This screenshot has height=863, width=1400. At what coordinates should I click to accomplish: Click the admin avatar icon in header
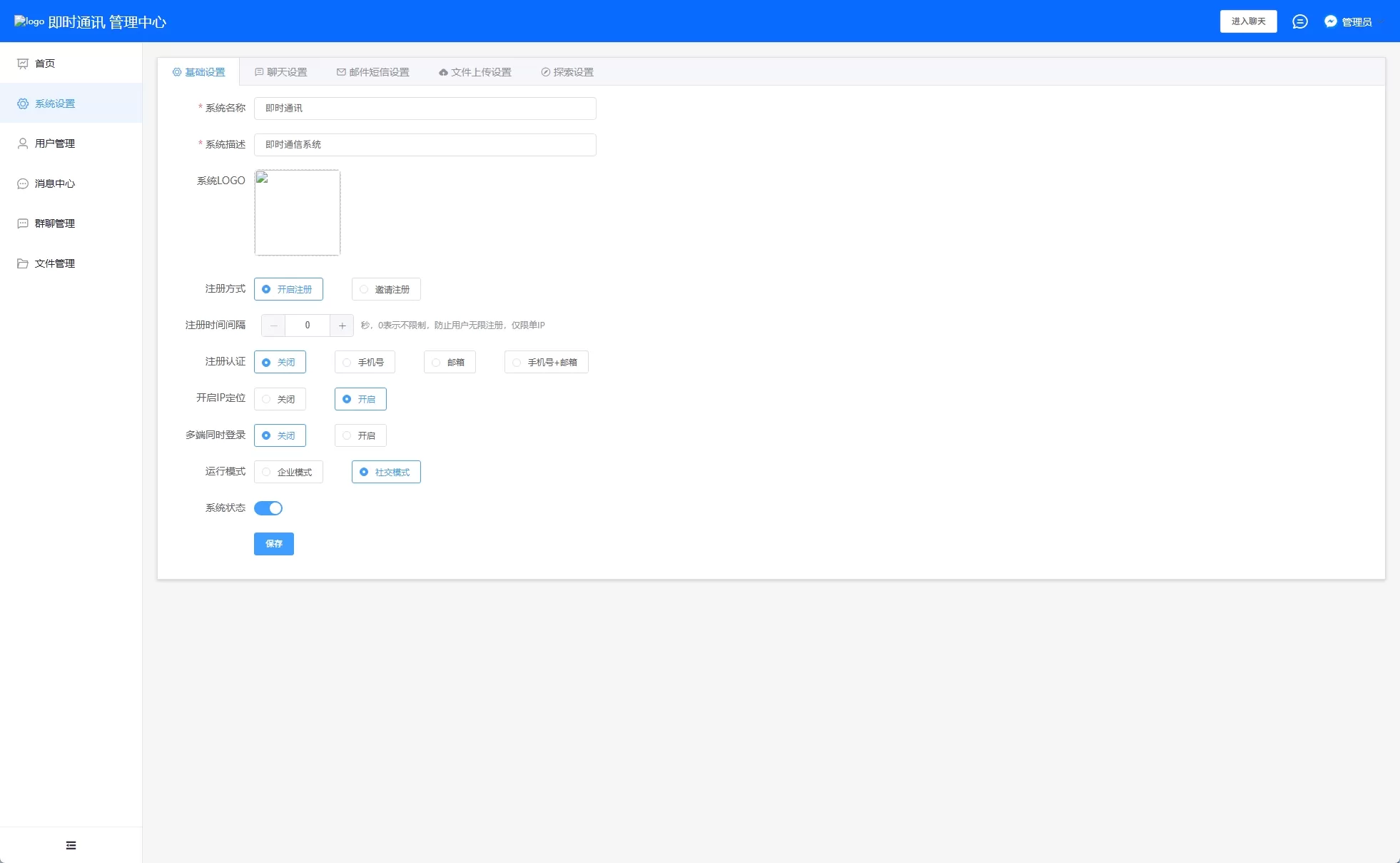click(1330, 21)
